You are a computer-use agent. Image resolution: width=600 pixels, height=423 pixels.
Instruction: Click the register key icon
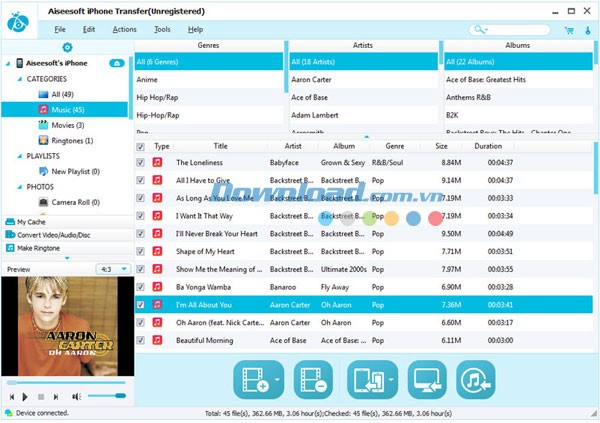click(x=588, y=30)
